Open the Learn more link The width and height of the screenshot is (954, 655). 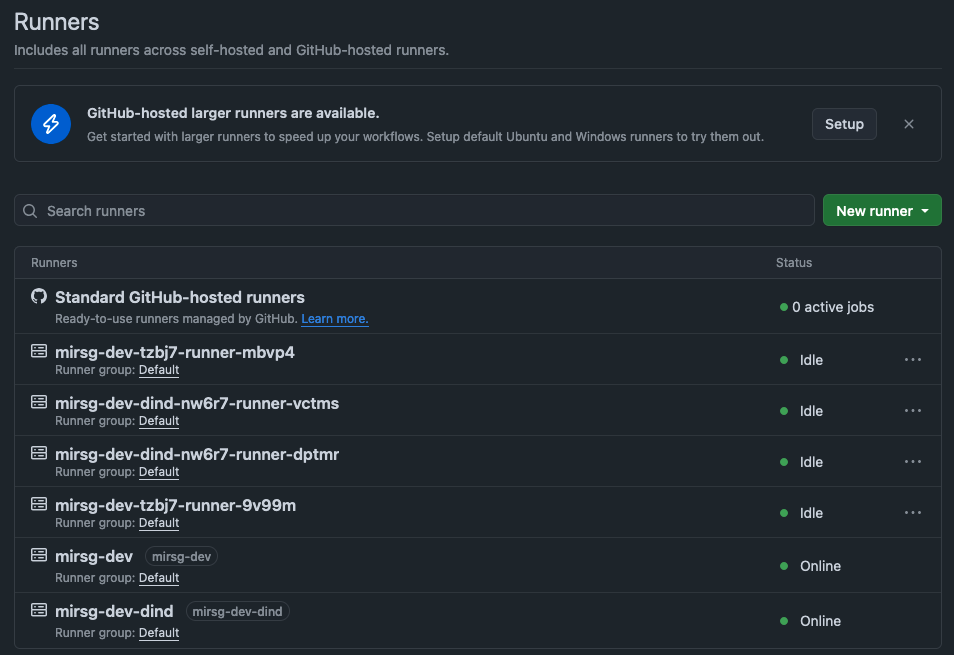tap(335, 319)
